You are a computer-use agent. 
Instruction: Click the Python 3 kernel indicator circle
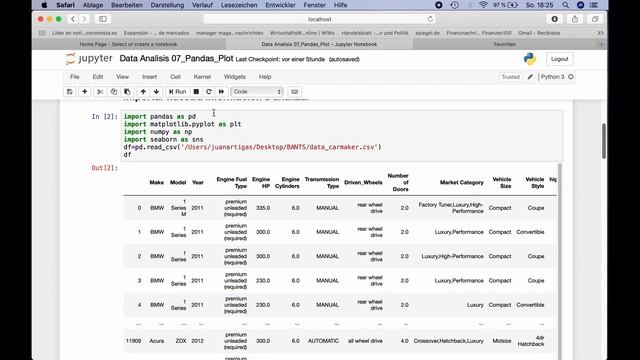point(571,77)
